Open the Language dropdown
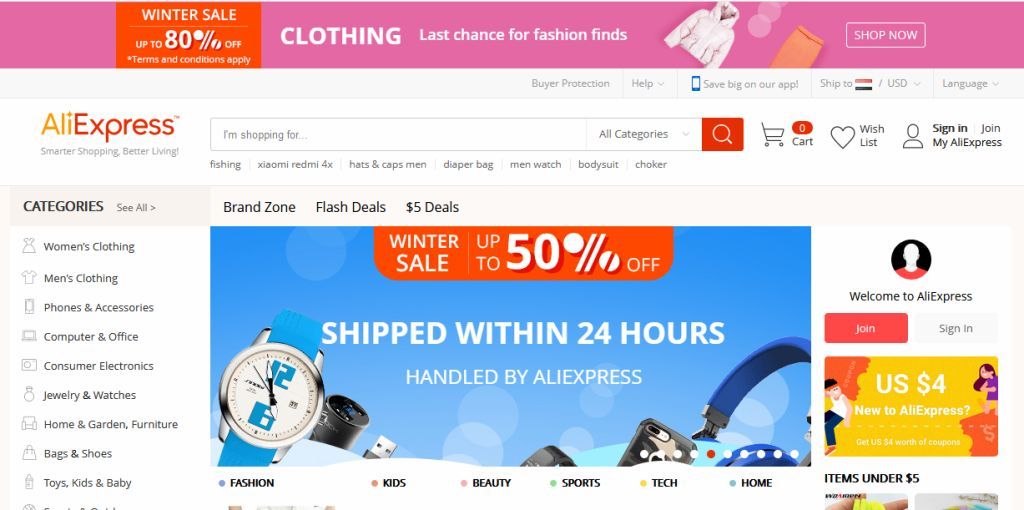 [x=970, y=84]
